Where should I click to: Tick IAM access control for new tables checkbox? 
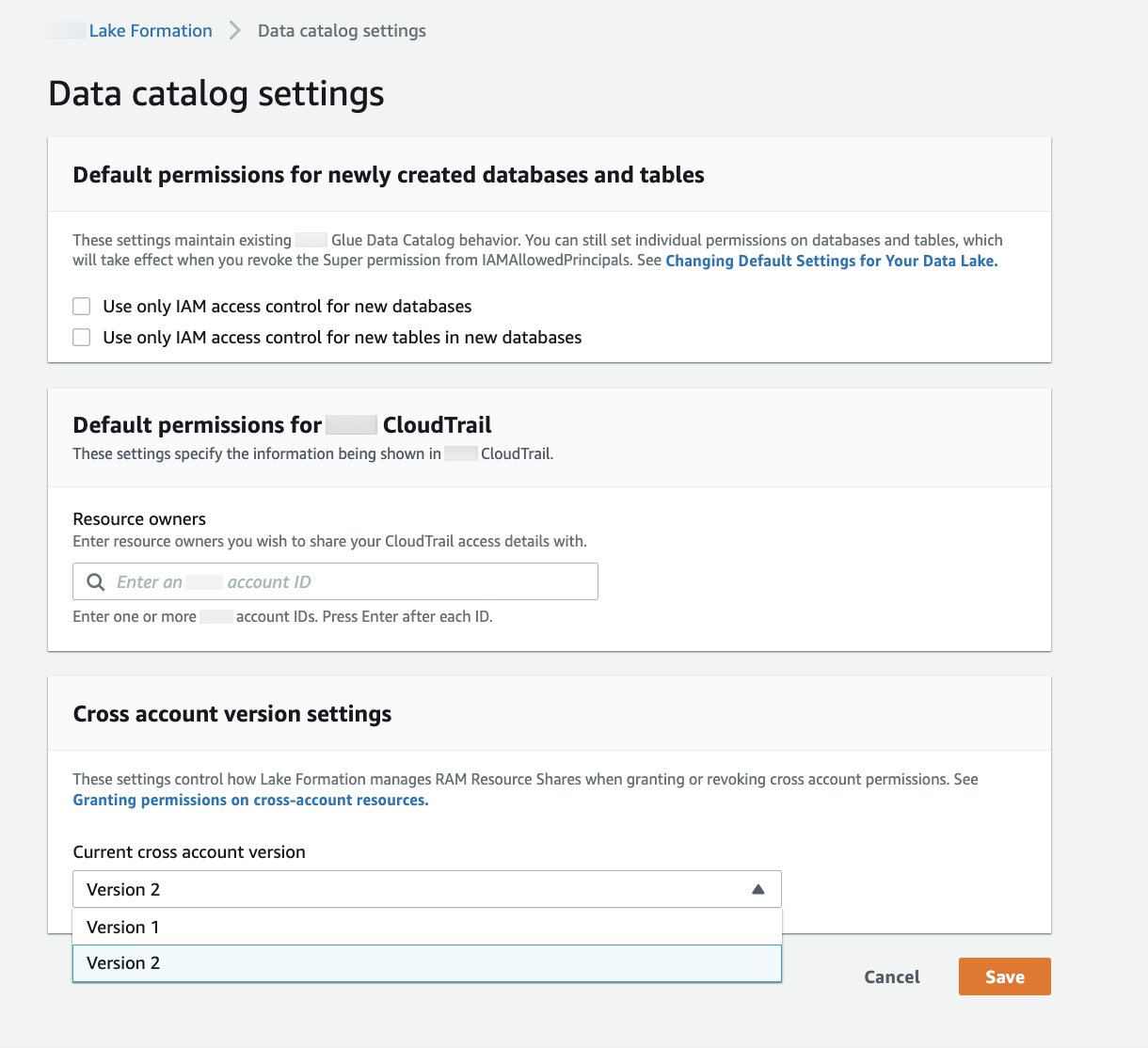tap(82, 338)
